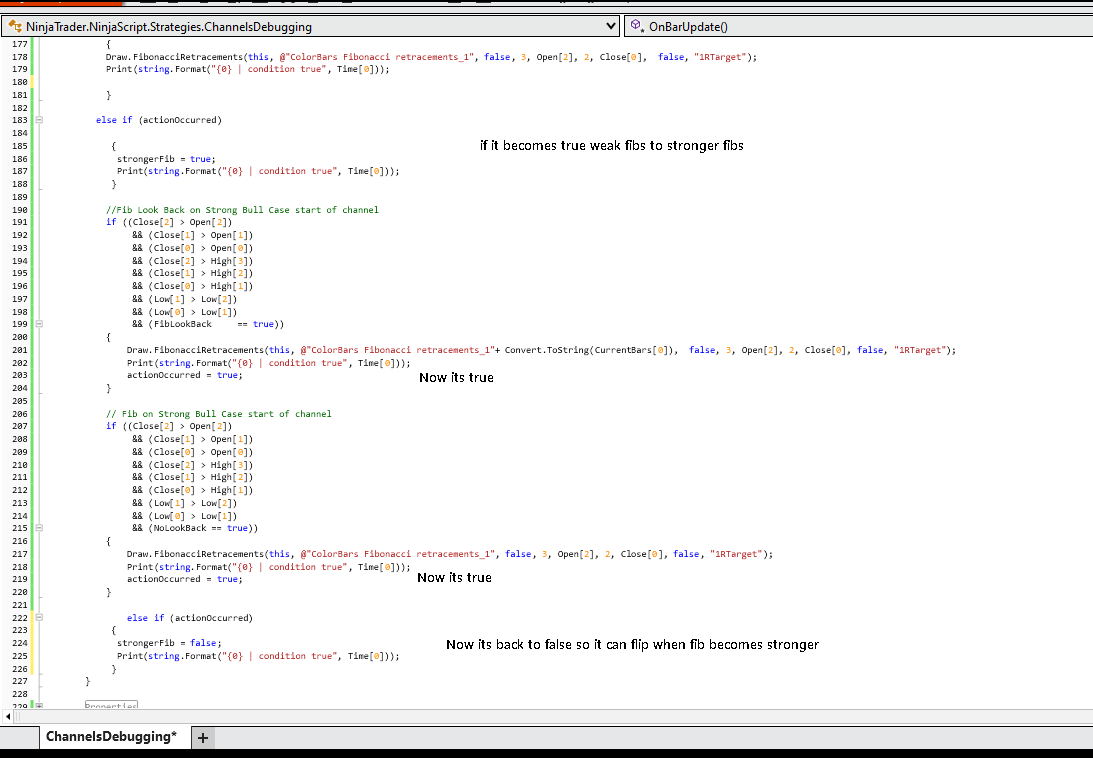Place cursor on 'strongerFib = false;' line

[x=169, y=643]
